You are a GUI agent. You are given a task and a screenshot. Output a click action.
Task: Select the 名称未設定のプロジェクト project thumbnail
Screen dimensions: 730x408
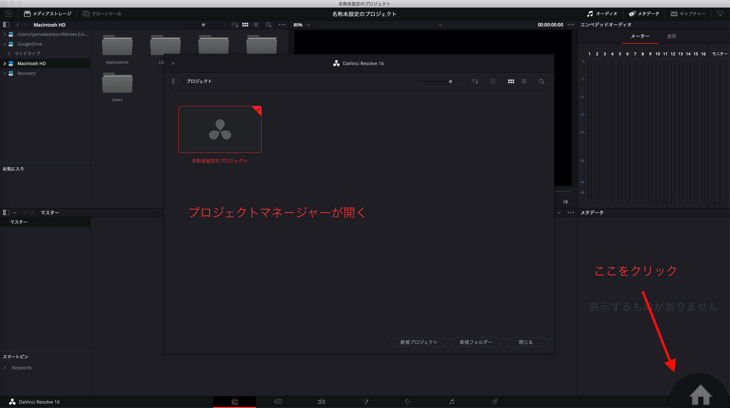(x=220, y=129)
